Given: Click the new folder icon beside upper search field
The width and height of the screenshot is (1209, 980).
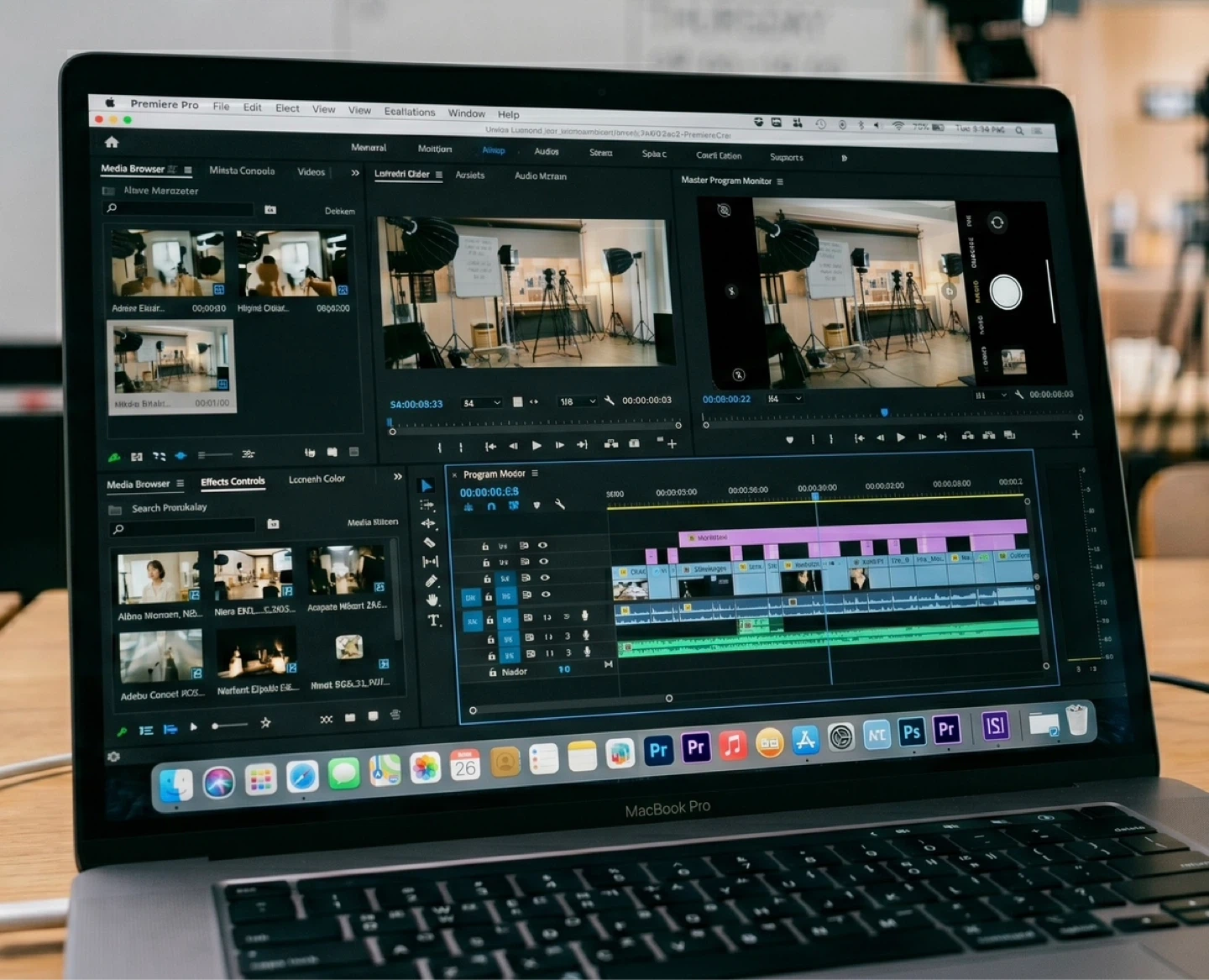Looking at the screenshot, I should (270, 210).
